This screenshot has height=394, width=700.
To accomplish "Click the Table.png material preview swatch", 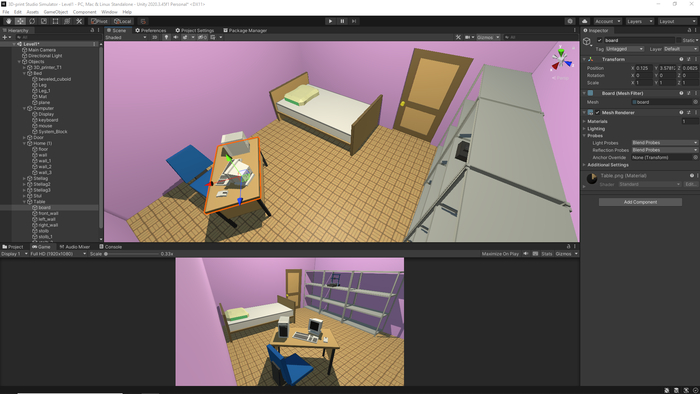I will point(592,178).
